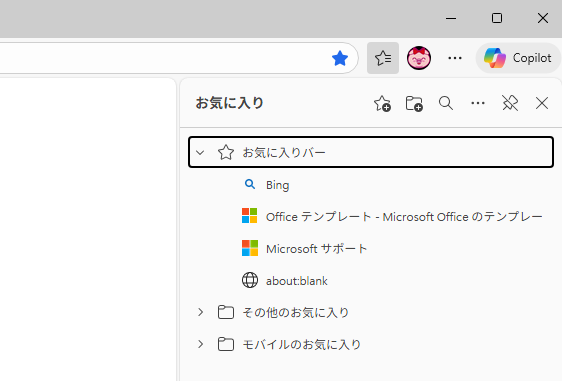Click the お気に入り panel title
The width and height of the screenshot is (562, 381).
(x=229, y=103)
